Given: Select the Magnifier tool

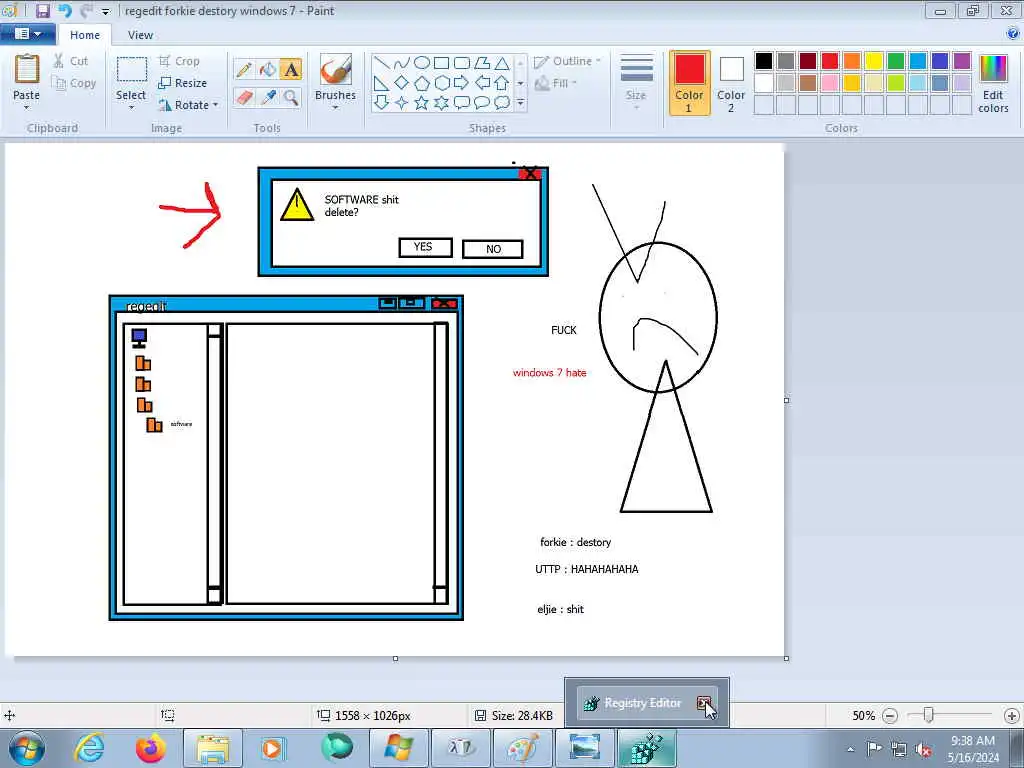Looking at the screenshot, I should pyautogui.click(x=291, y=97).
